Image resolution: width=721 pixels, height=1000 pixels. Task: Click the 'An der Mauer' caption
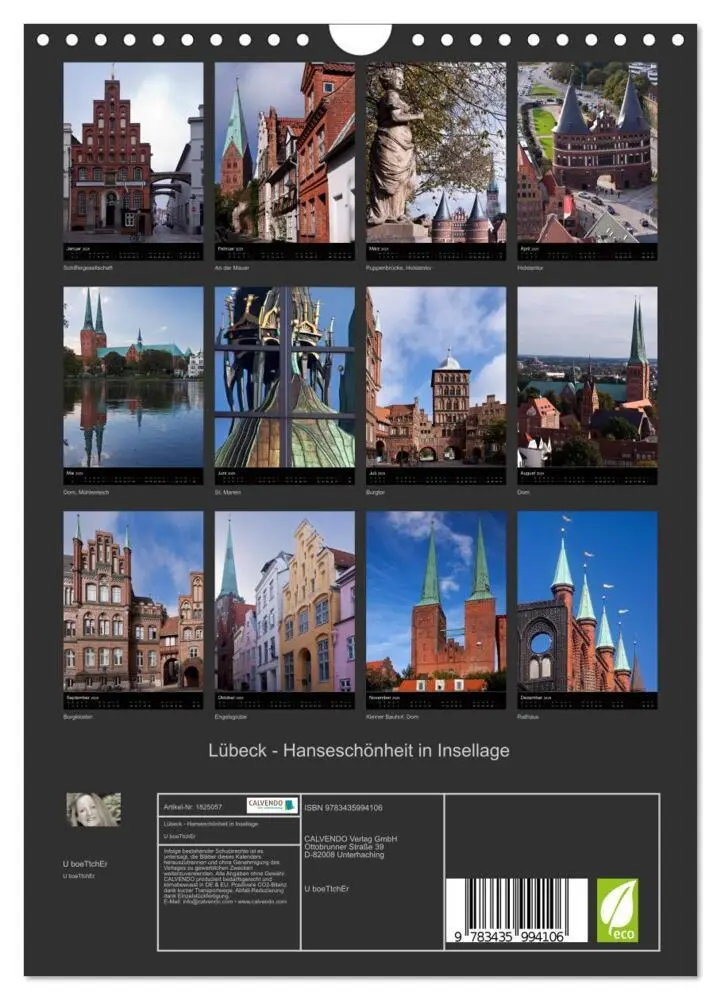[232, 268]
